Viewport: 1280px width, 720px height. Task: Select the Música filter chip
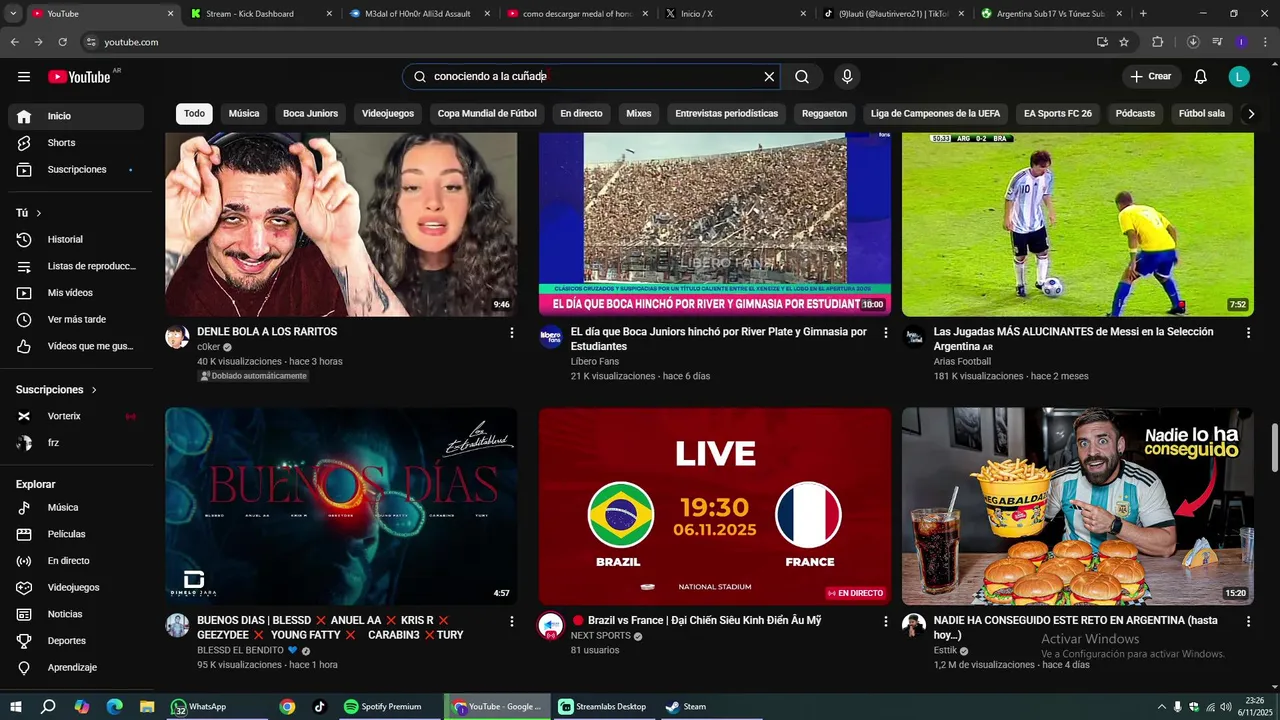pyautogui.click(x=244, y=114)
